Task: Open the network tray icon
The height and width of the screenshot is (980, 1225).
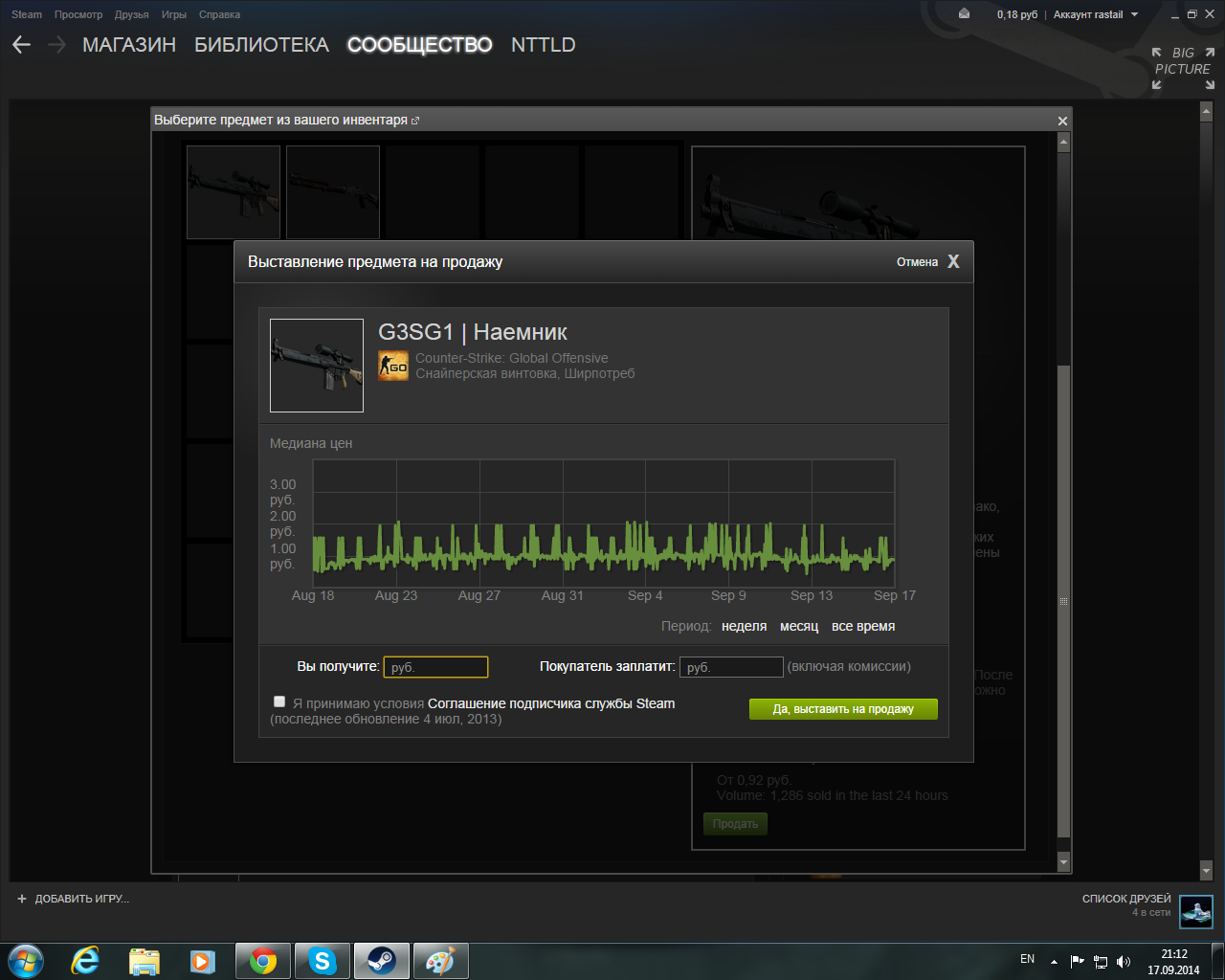Action: [1101, 962]
